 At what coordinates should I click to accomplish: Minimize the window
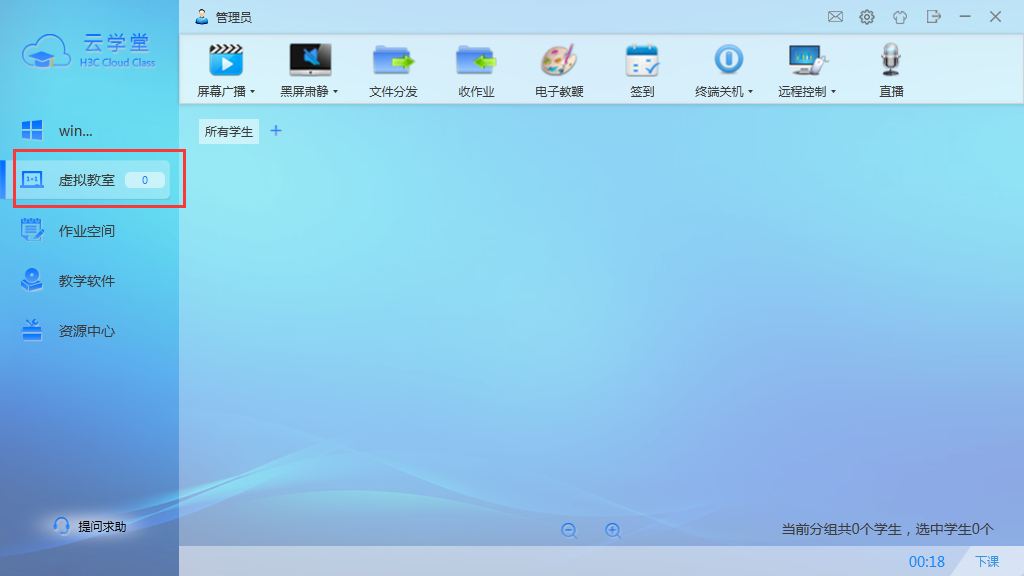tap(965, 17)
